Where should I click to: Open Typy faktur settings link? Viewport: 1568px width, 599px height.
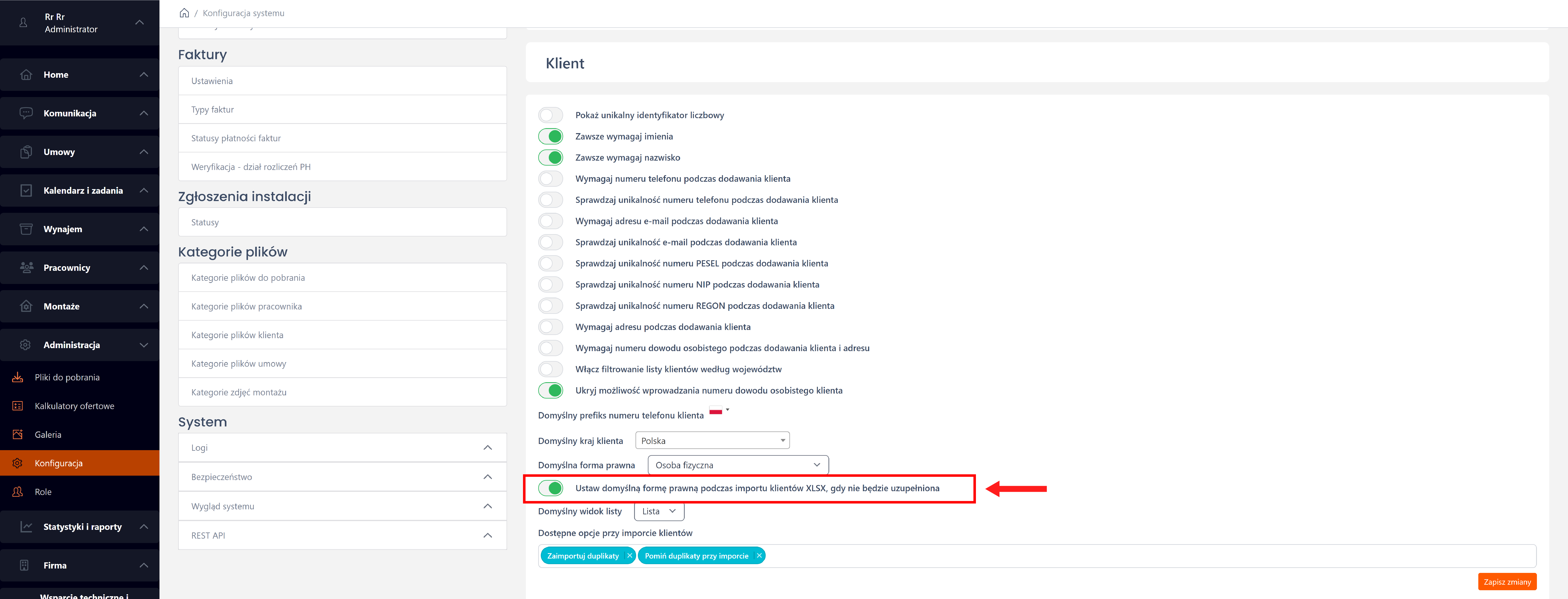(212, 110)
